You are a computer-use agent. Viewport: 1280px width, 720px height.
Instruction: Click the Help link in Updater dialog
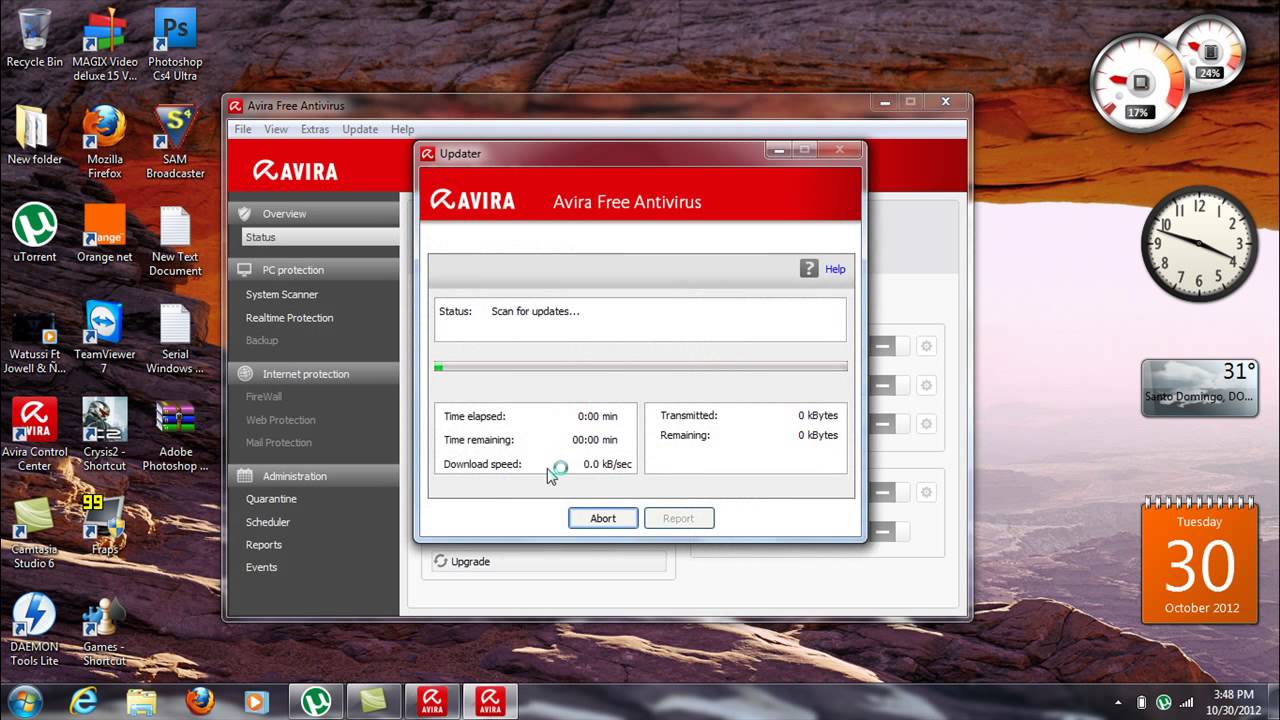point(835,269)
